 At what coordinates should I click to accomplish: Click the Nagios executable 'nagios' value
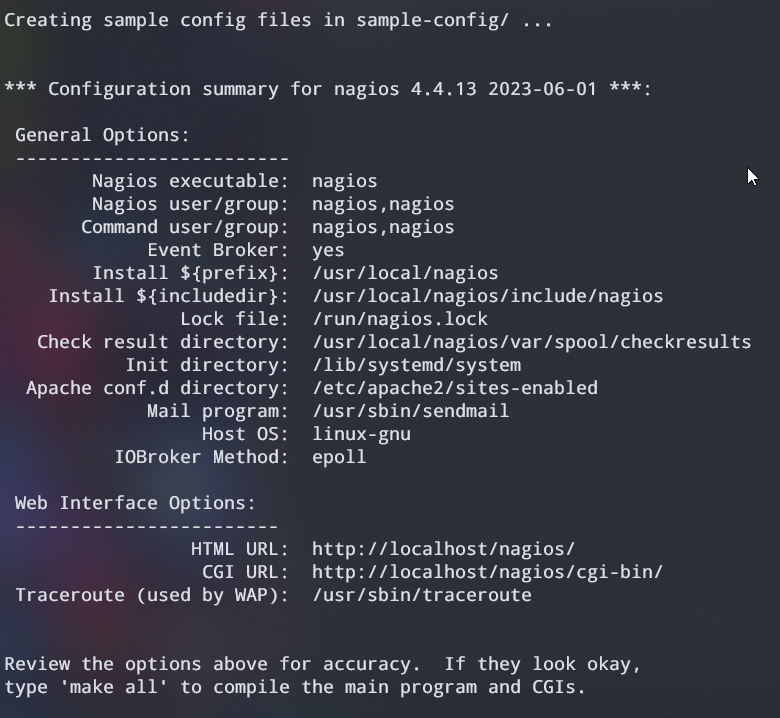coord(344,182)
